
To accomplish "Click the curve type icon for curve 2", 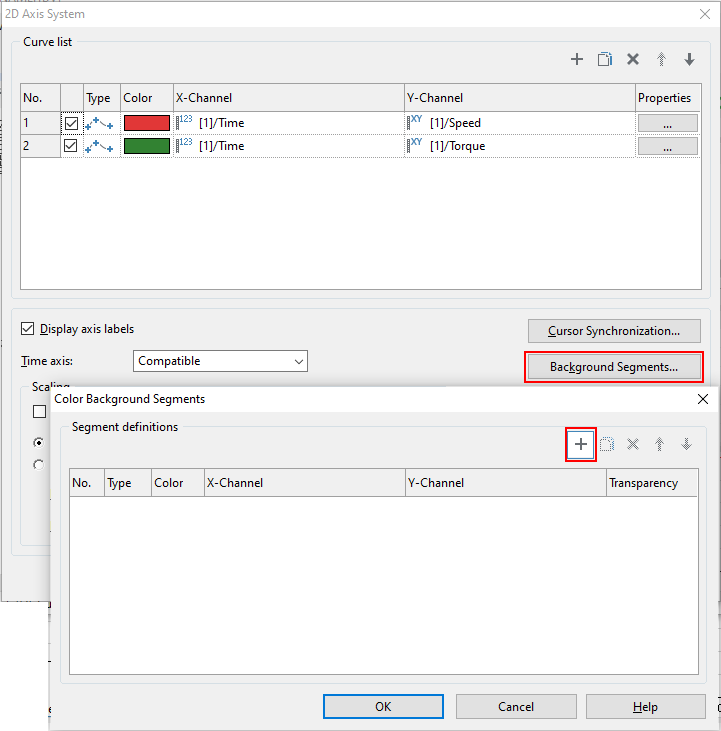I will [x=98, y=146].
